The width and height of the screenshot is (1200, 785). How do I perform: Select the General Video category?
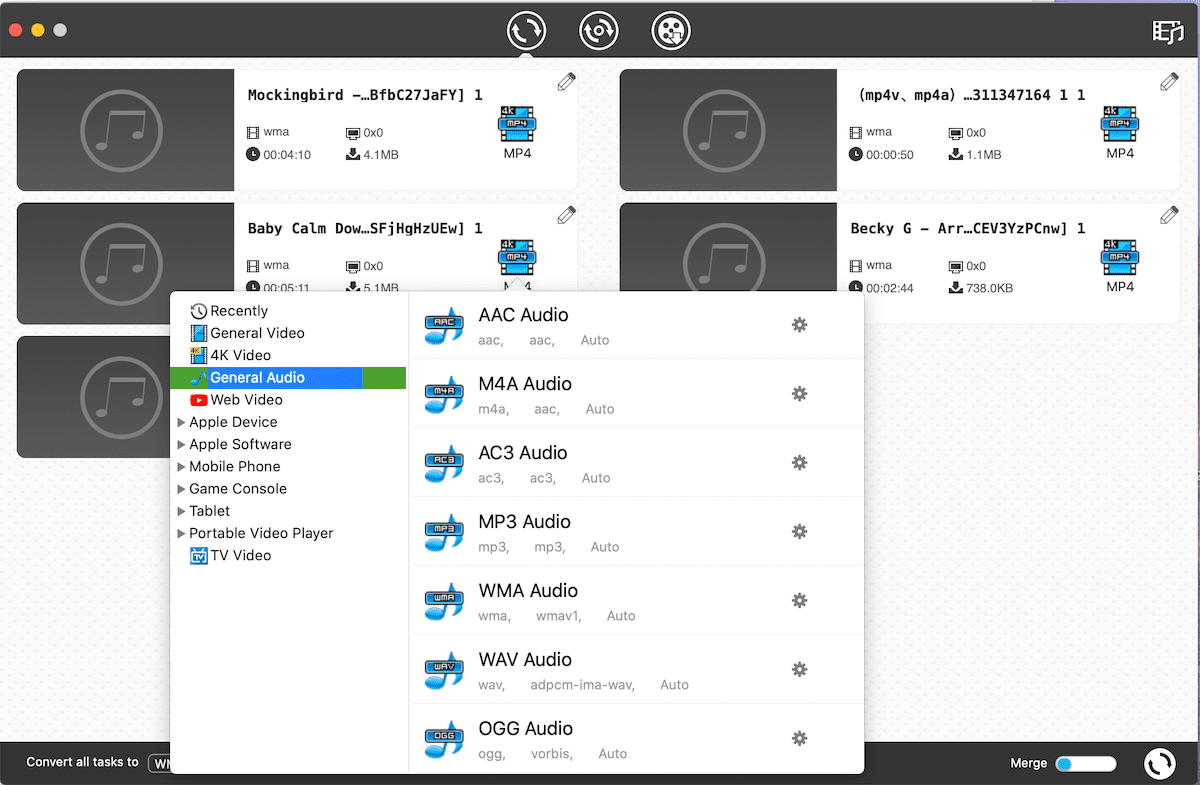(x=257, y=333)
